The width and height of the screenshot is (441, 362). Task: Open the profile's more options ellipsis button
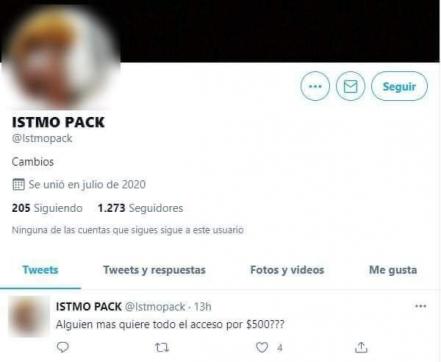coord(315,86)
